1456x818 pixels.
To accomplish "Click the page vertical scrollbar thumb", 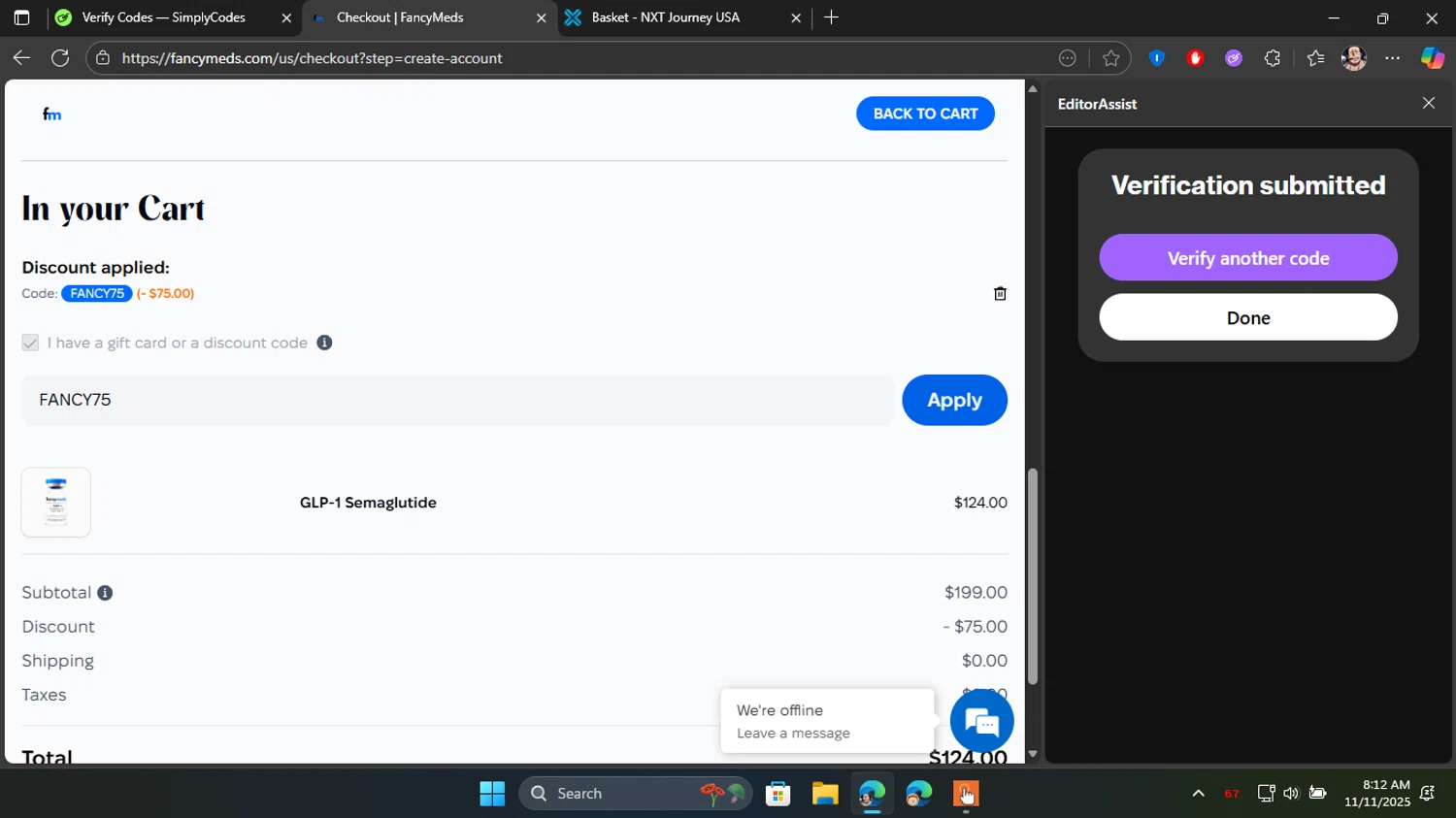I will tap(1033, 576).
